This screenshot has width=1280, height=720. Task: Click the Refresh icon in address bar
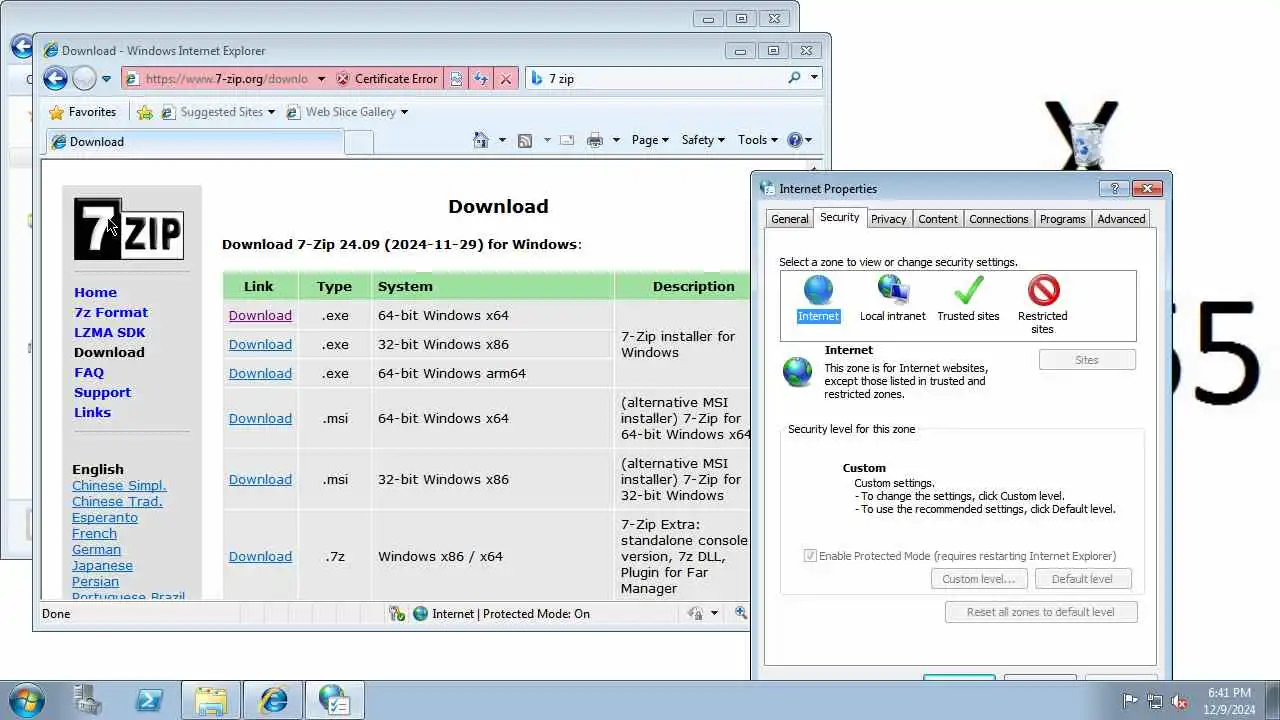tap(481, 79)
